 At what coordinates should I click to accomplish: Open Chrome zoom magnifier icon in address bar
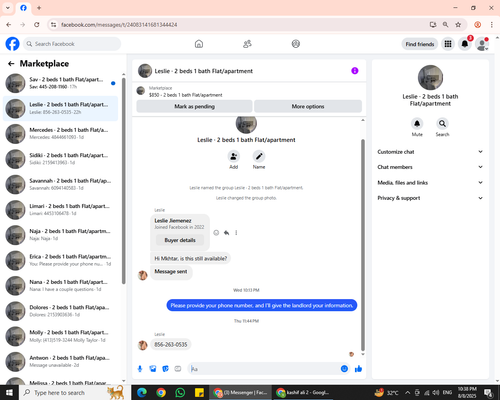[x=445, y=25]
